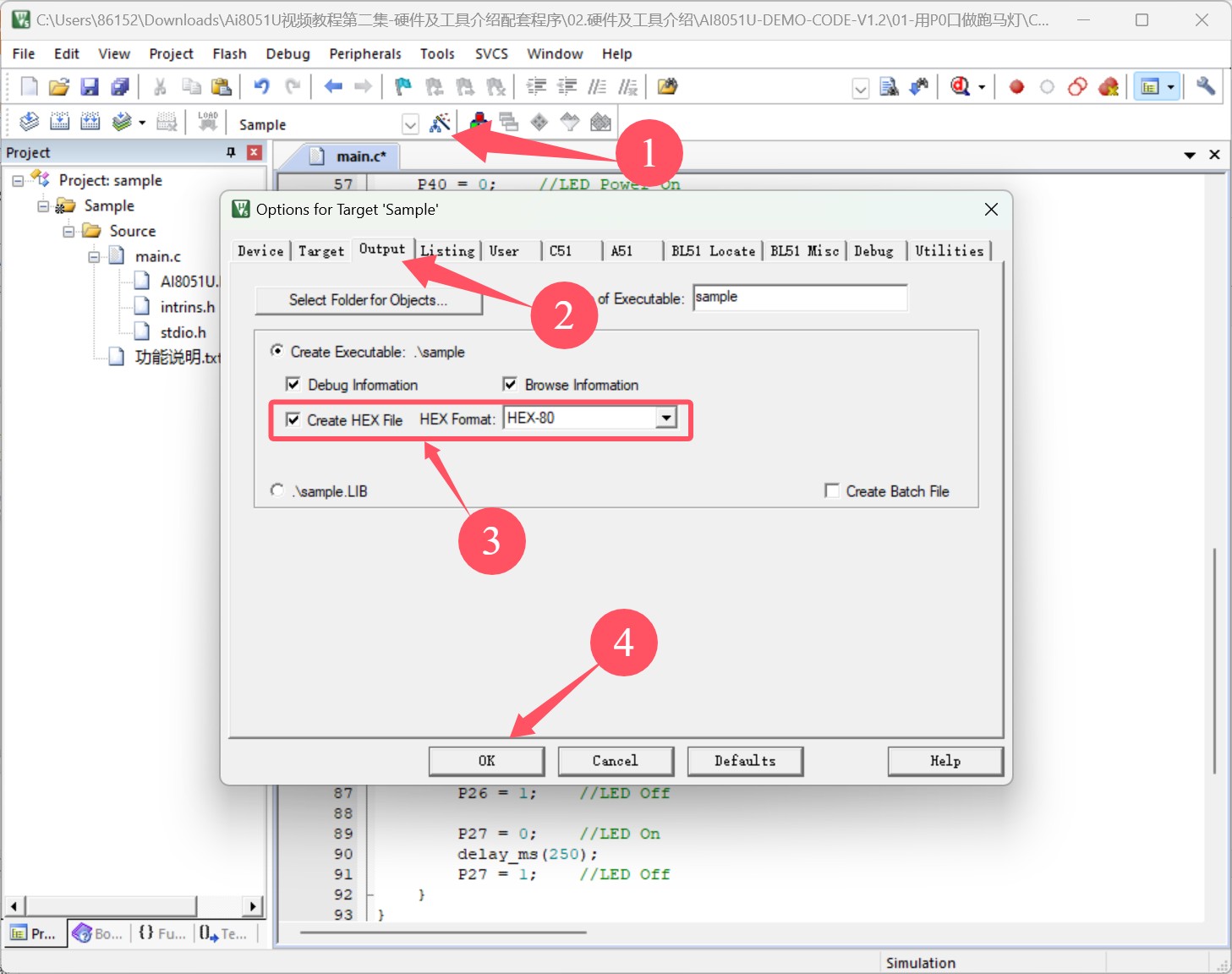The image size is (1232, 974).
Task: Kill all breakpoints icon
Action: click(1109, 86)
